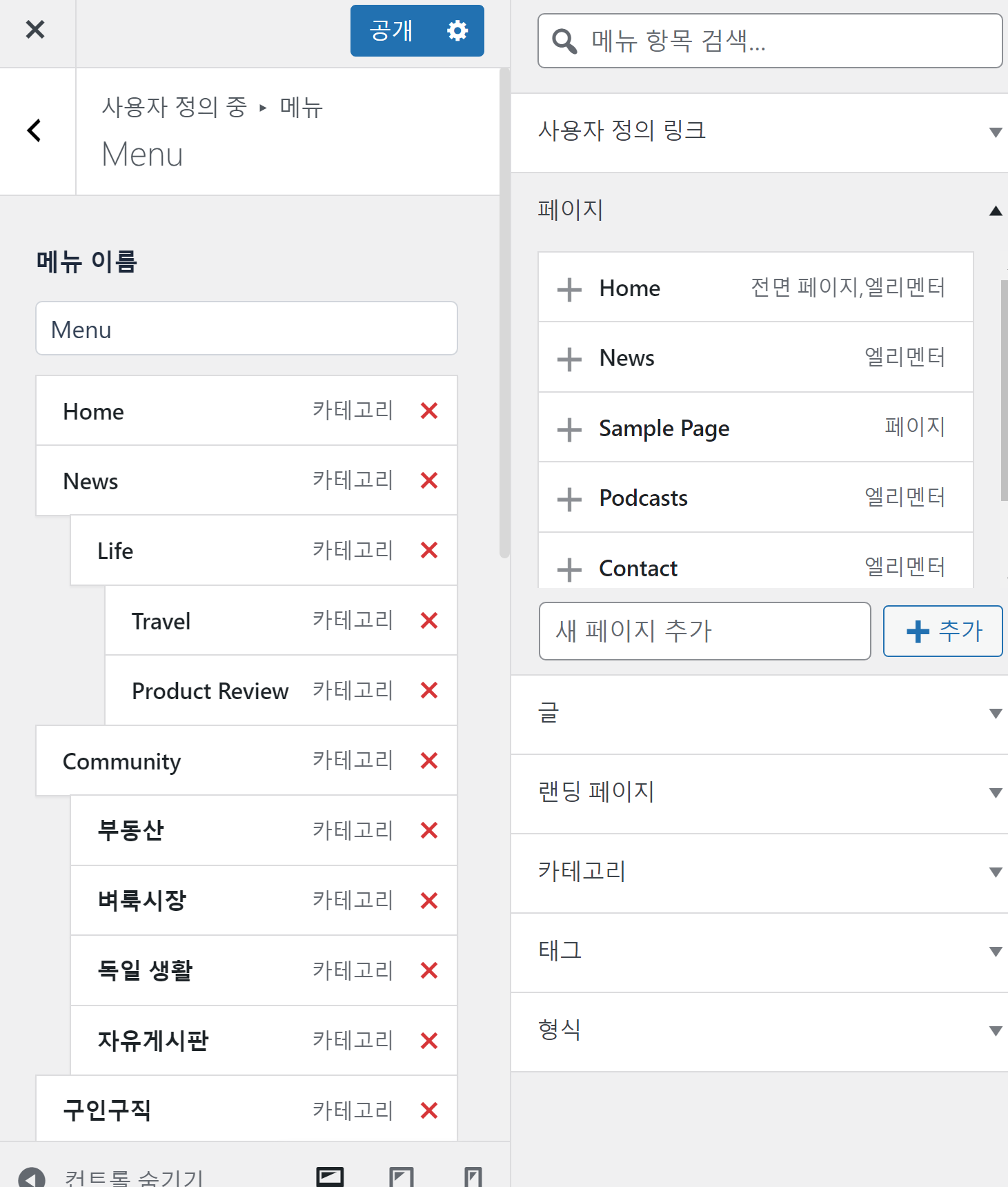The image size is (1008, 1187).
Task: Remove Travel menu item with red X
Action: (x=429, y=620)
